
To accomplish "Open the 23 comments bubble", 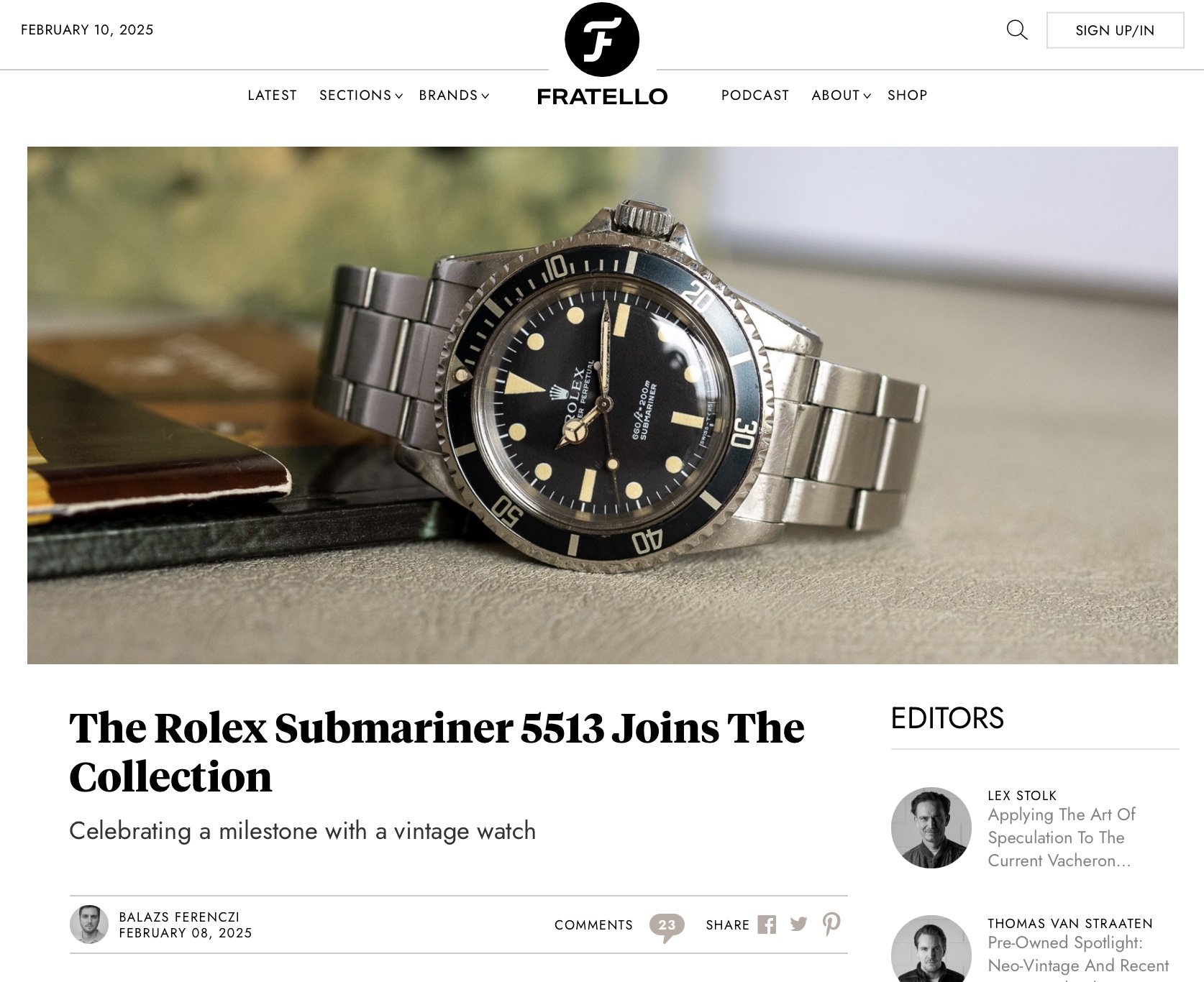I will 667,927.
